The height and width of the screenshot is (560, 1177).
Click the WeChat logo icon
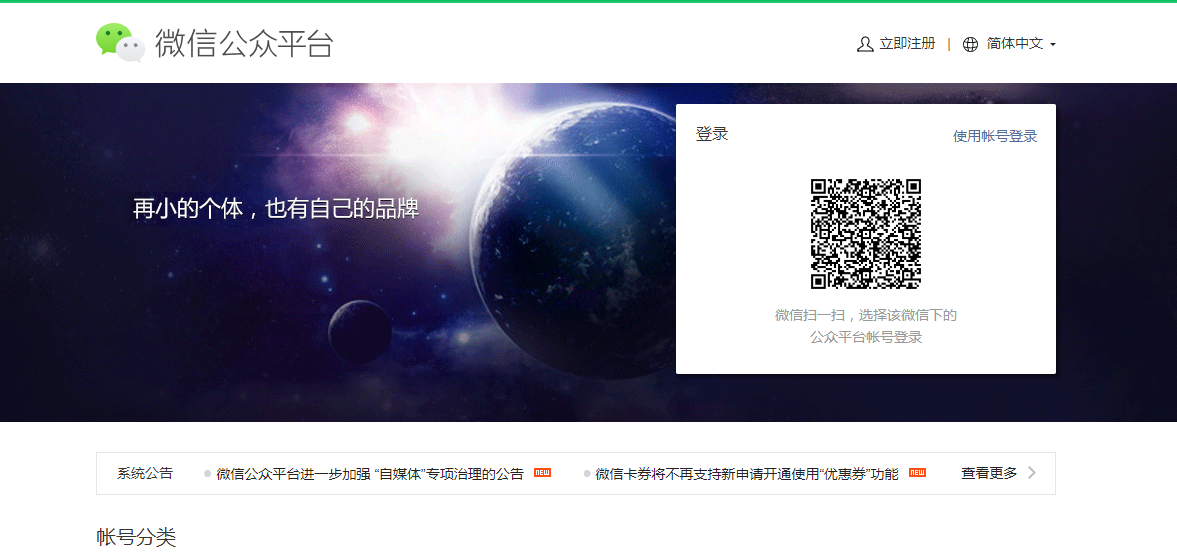pyautogui.click(x=120, y=42)
